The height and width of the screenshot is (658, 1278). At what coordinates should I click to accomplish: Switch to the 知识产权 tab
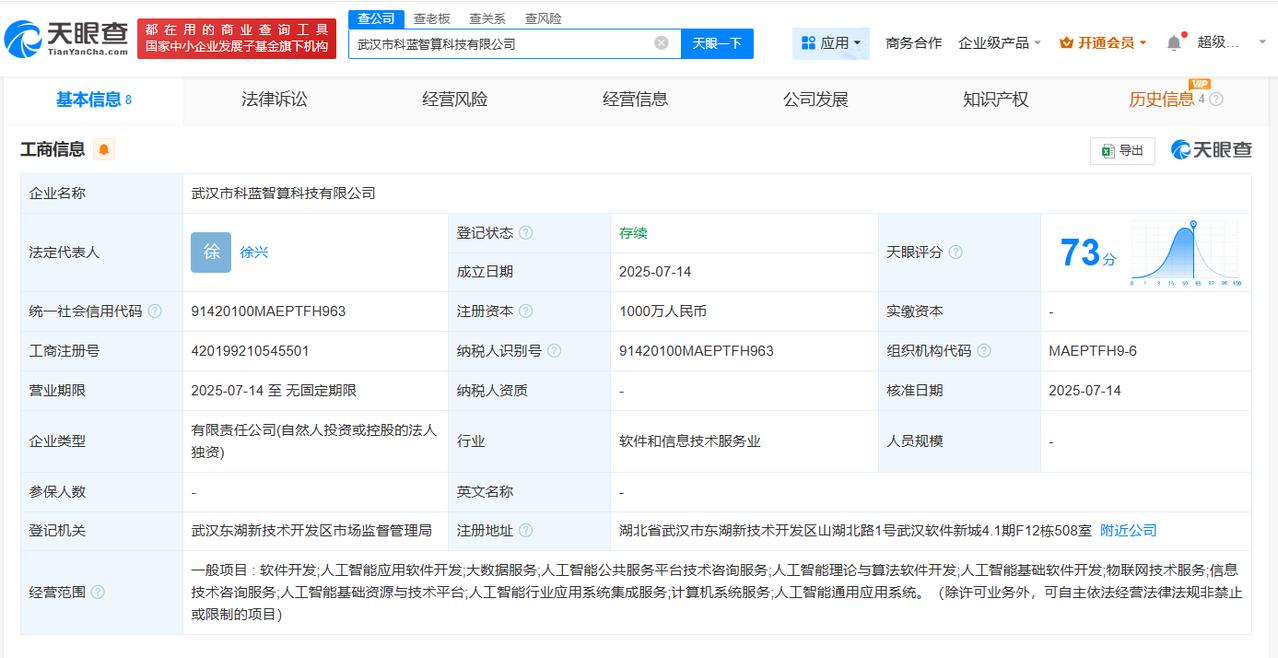tap(995, 99)
